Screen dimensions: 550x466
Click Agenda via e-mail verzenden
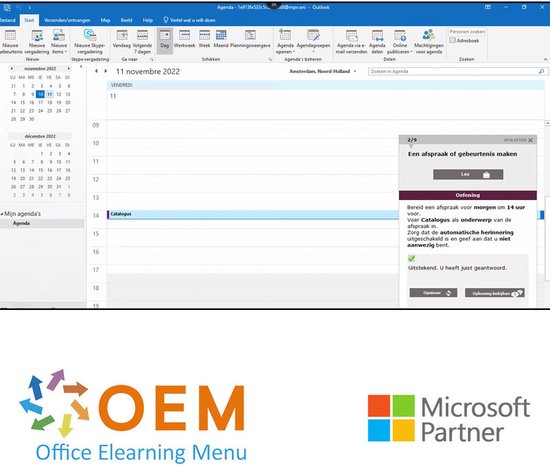click(351, 42)
